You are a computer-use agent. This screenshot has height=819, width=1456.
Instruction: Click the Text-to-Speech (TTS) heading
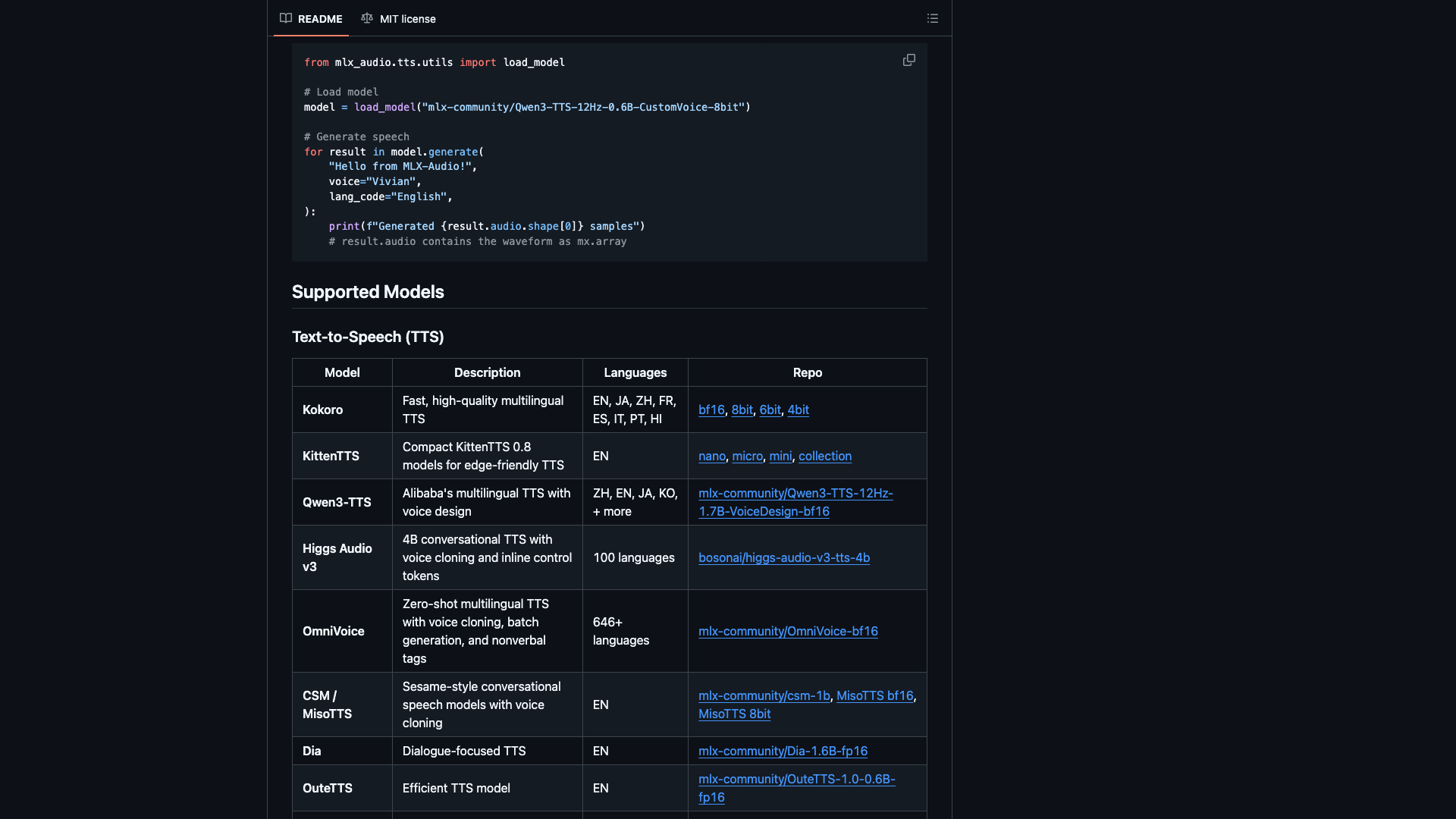pyautogui.click(x=368, y=337)
